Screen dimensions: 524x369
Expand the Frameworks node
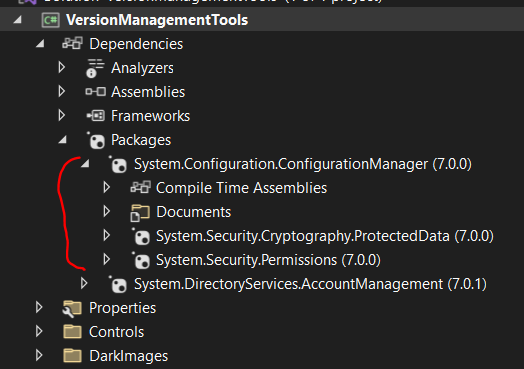(61, 115)
